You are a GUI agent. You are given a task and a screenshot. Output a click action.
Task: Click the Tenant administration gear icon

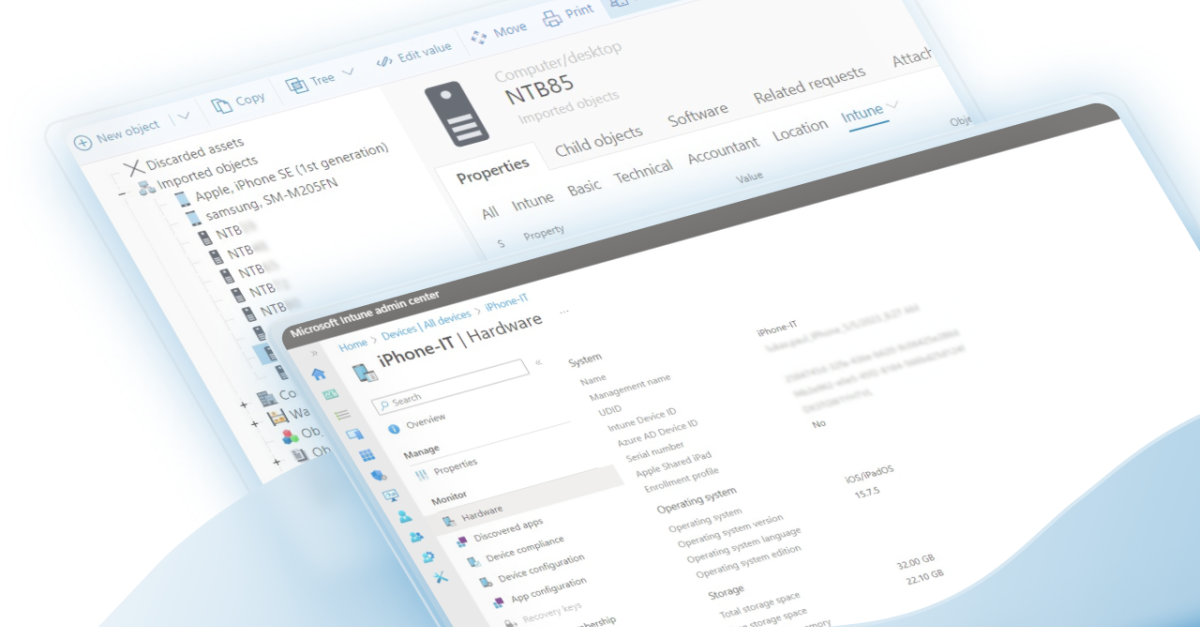(x=428, y=557)
